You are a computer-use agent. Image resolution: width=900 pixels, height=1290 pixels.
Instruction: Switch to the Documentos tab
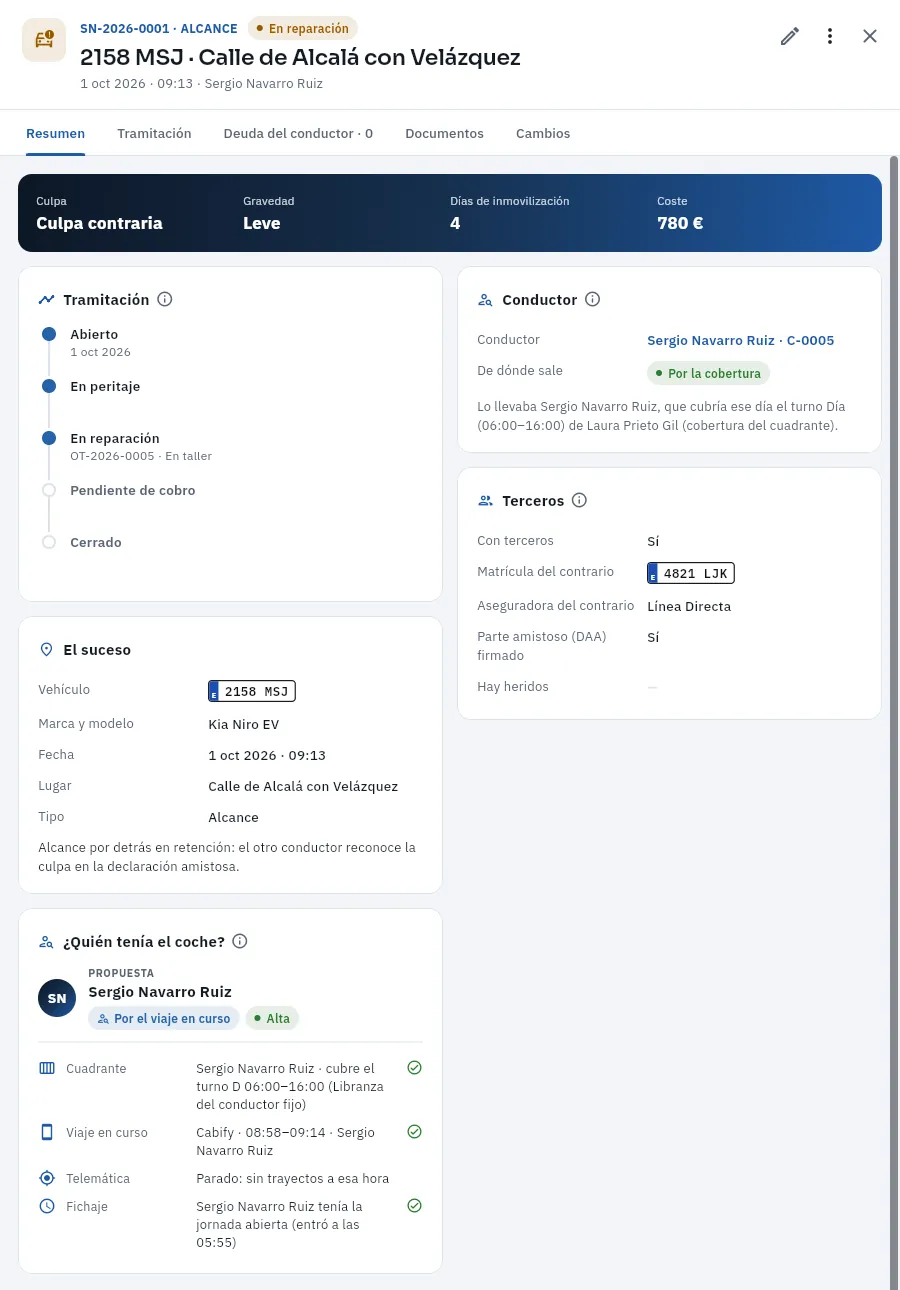coord(444,133)
